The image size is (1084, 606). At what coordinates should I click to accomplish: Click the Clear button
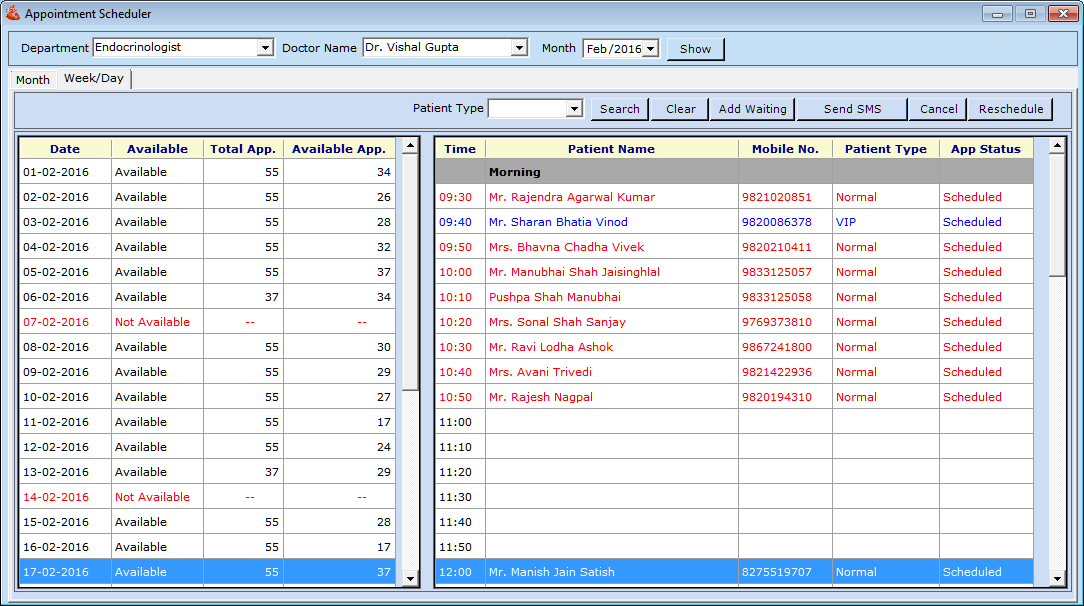coord(680,109)
